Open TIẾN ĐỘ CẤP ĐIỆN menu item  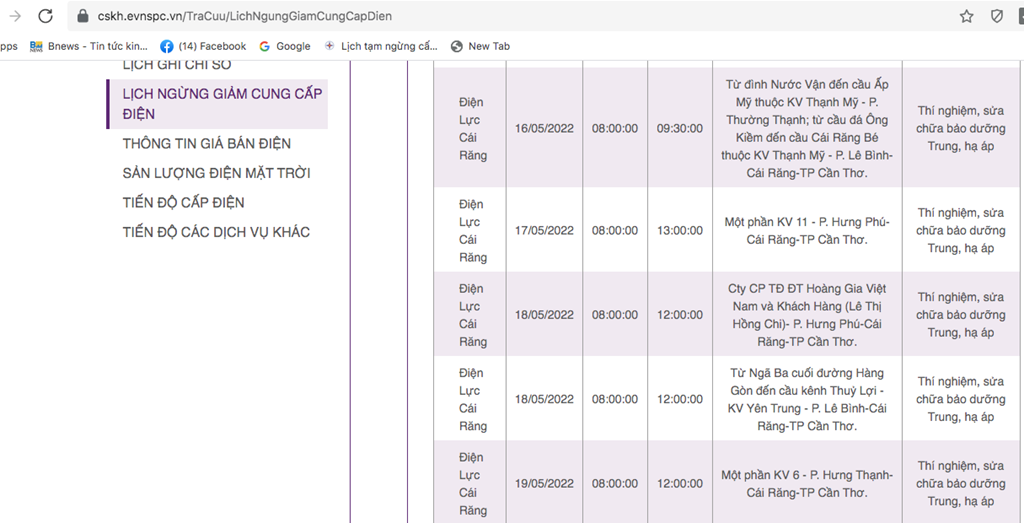click(183, 203)
